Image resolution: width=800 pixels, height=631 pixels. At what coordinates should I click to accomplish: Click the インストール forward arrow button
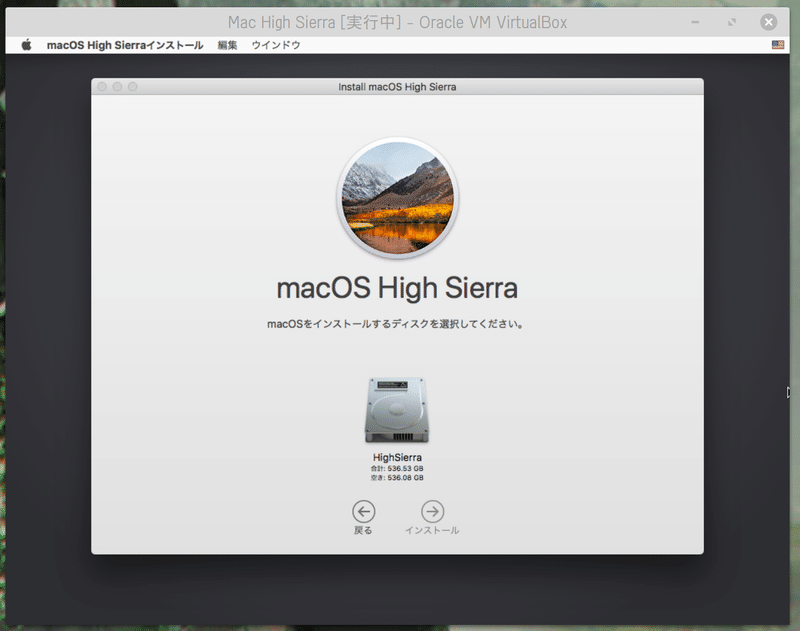tap(432, 511)
